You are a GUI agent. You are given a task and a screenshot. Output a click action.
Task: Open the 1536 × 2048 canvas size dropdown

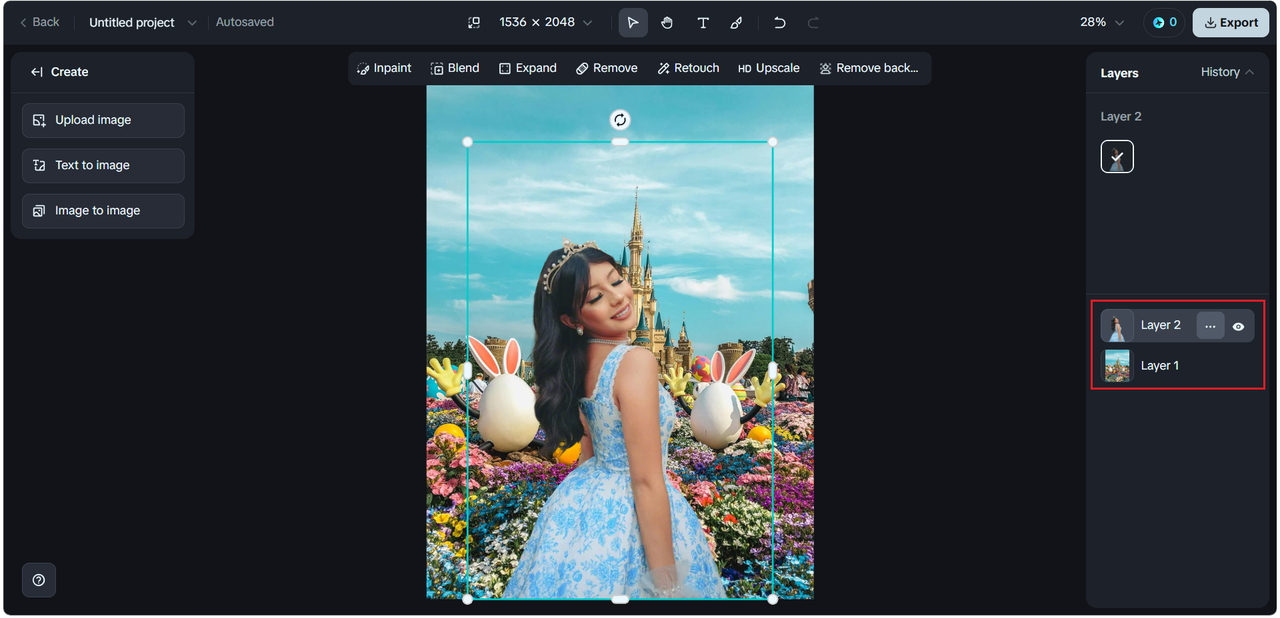click(545, 22)
